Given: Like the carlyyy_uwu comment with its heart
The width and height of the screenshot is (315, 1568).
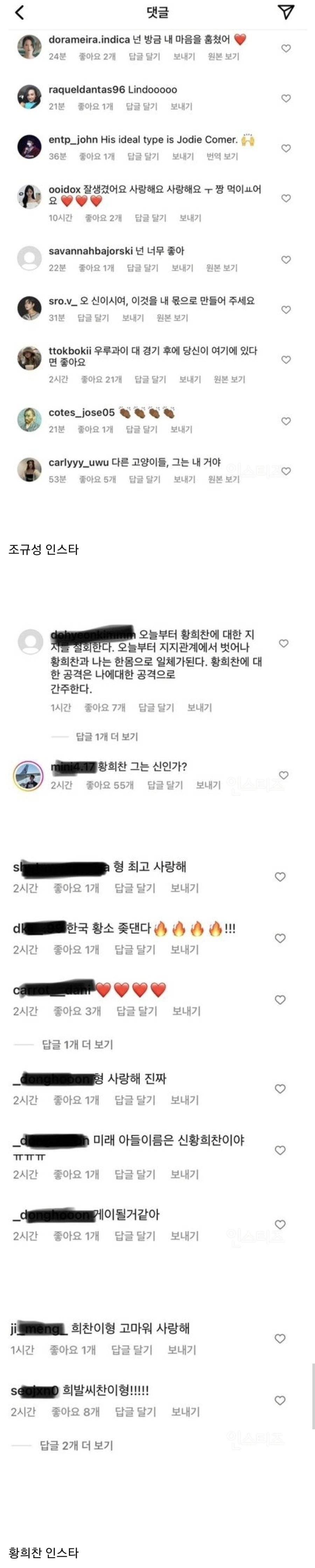Looking at the screenshot, I should click(x=286, y=471).
